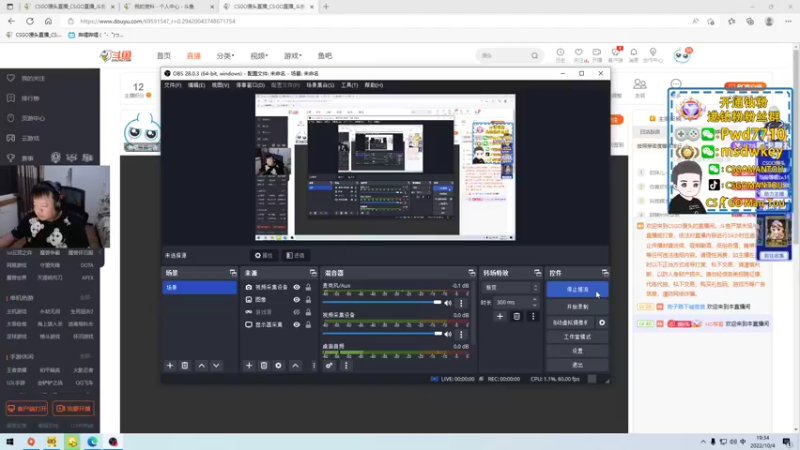800x450 pixels.
Task: Toggle lock on 视频采集设备 source
Action: click(x=308, y=287)
